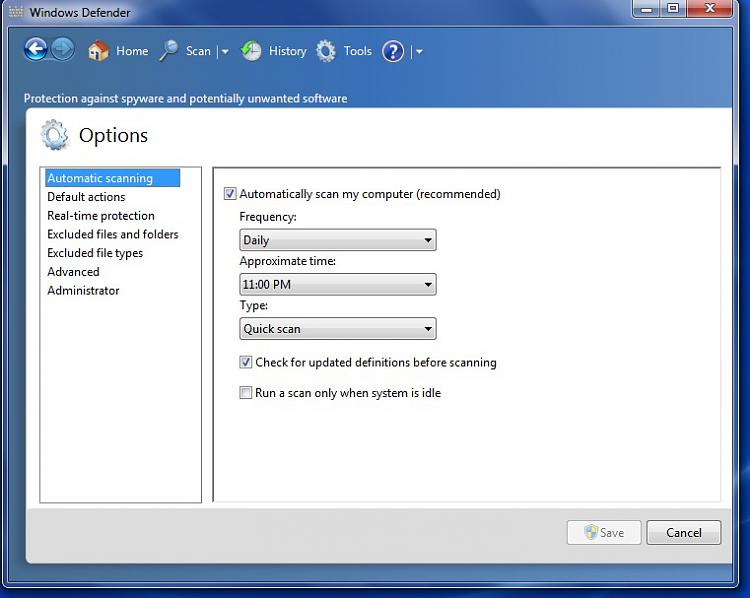This screenshot has width=750, height=598.
Task: Open the History text label
Action: pyautogui.click(x=287, y=51)
